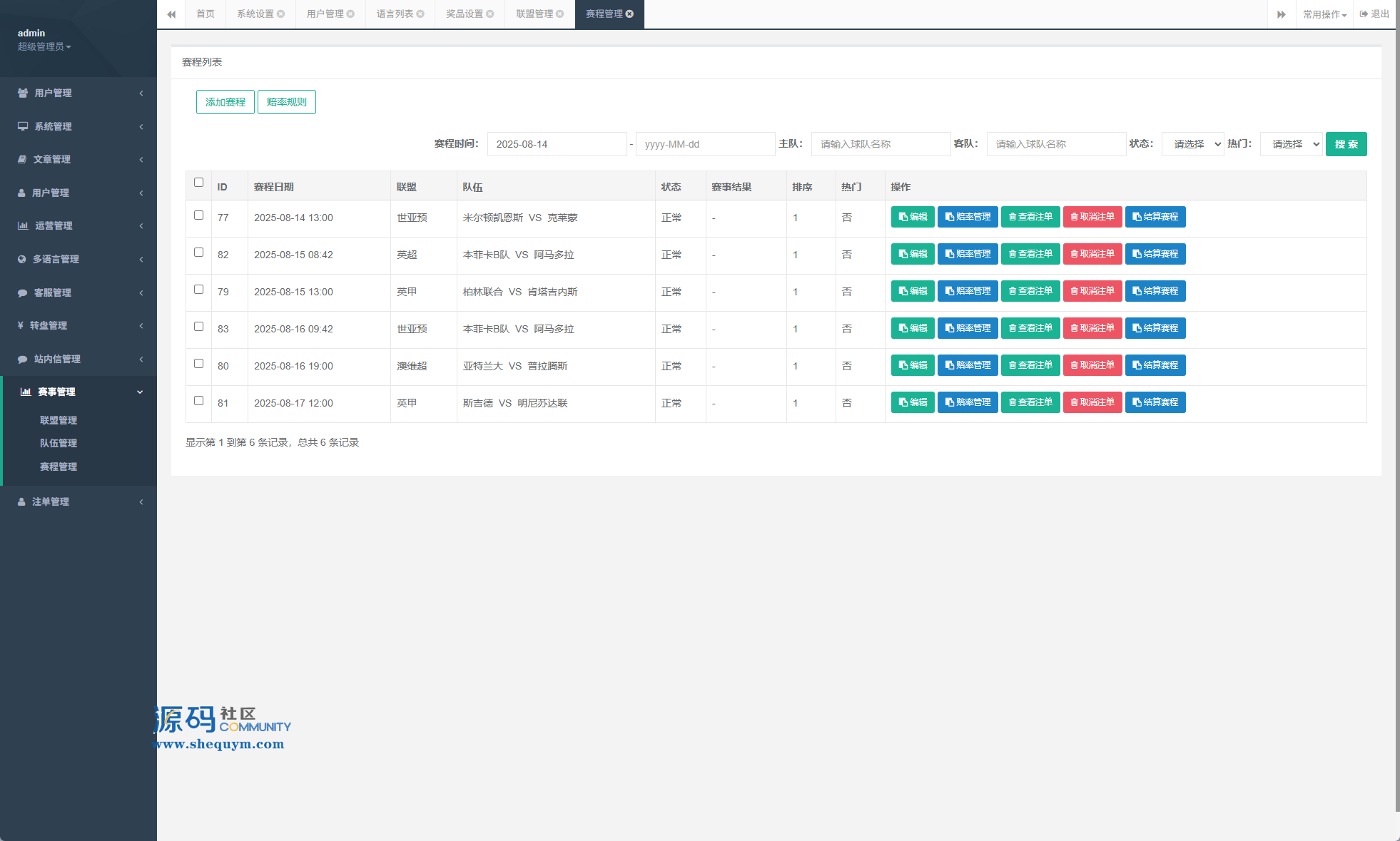The image size is (1400, 841).
Task: Click the 主队 team name input field
Action: click(881, 144)
